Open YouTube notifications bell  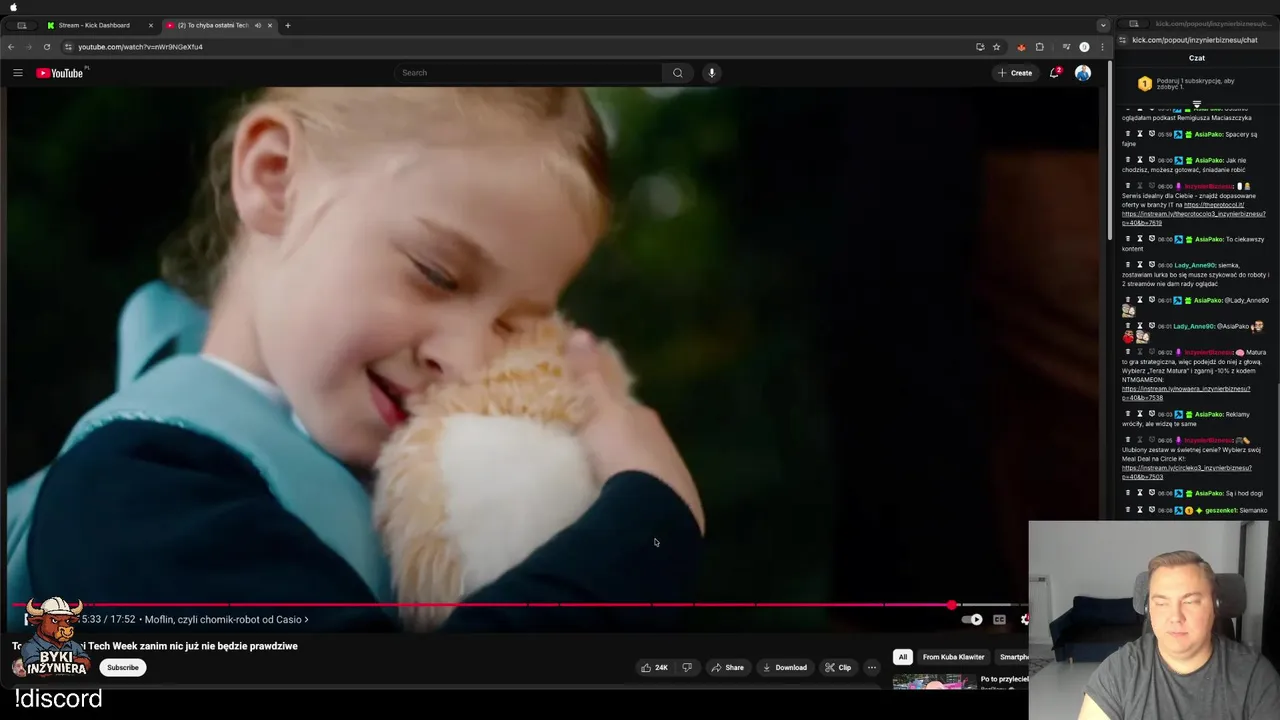point(1055,73)
